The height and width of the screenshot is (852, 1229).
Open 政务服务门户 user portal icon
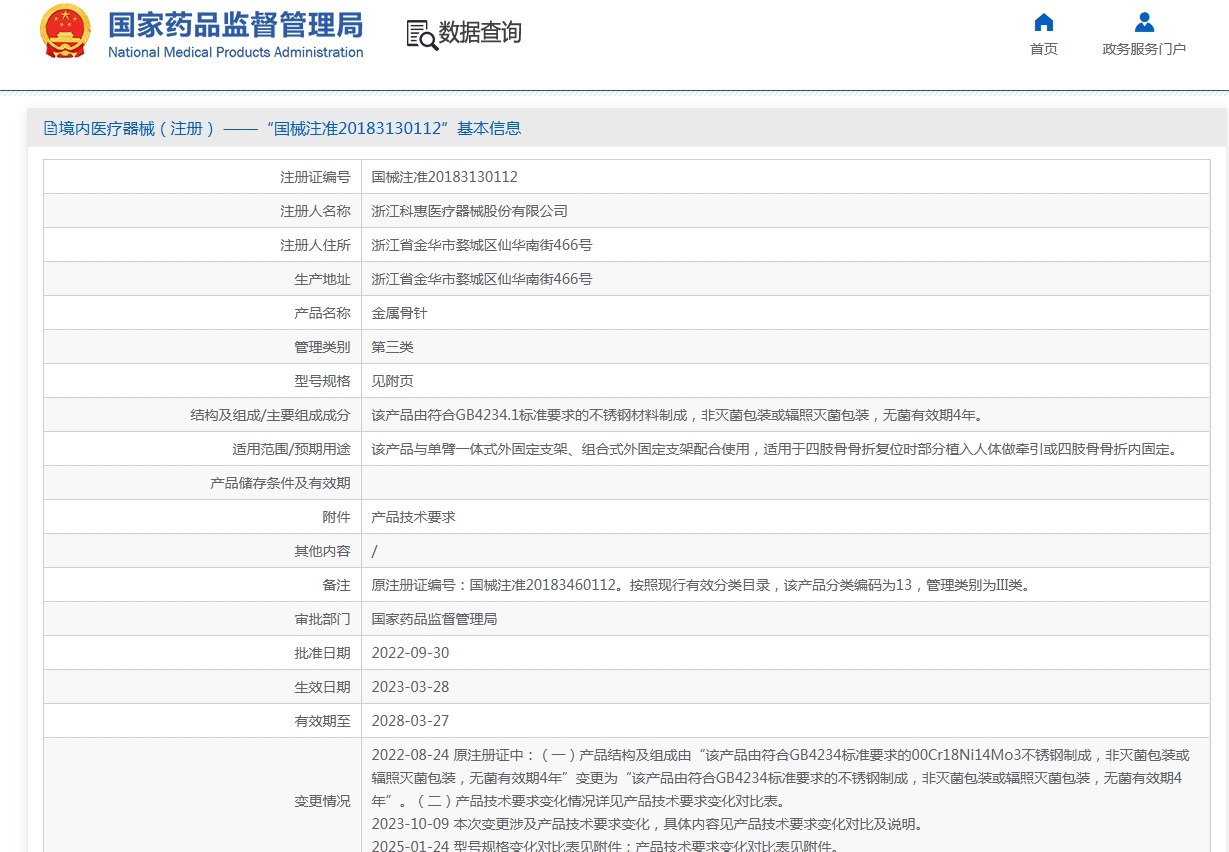click(1144, 22)
